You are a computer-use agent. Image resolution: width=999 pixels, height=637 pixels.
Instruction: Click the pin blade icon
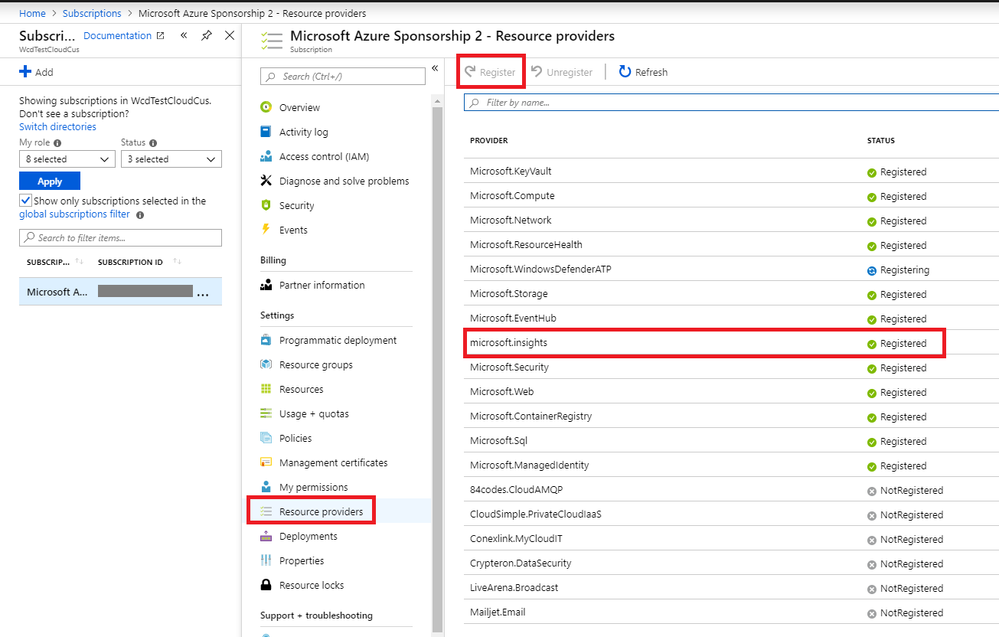(206, 36)
